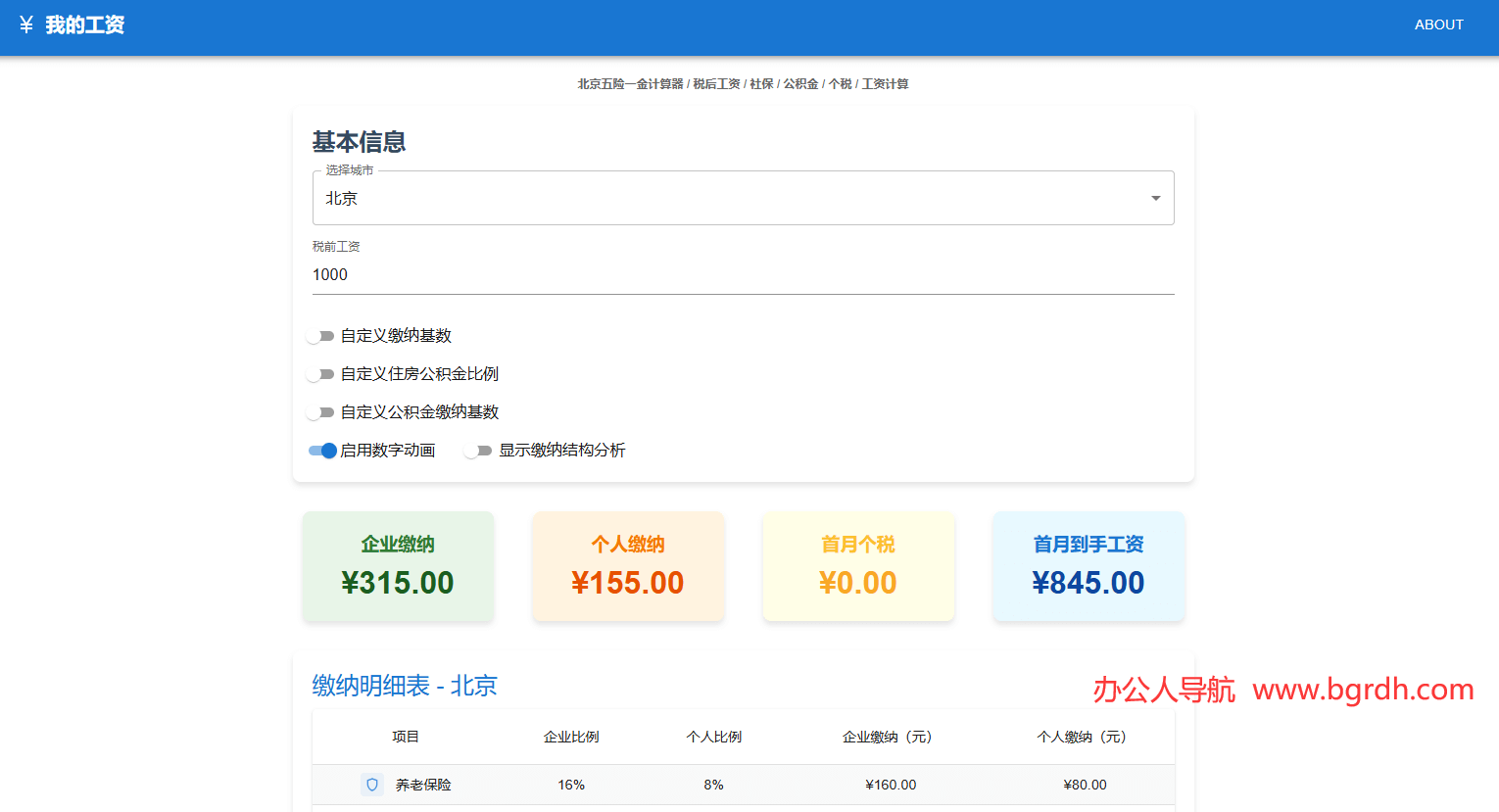1499x812 pixels.
Task: Click the 缴纳明细表 - 北京 heading
Action: pos(405,686)
